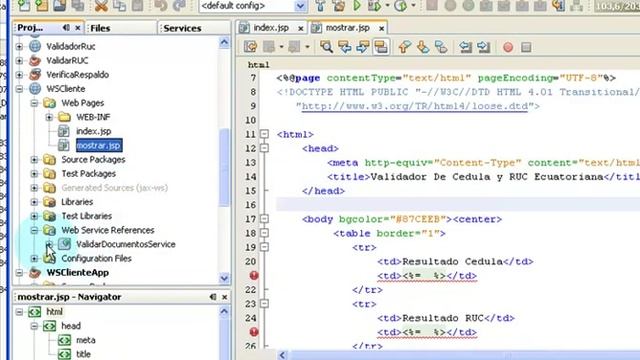This screenshot has width=640, height=360.
Task: Close the index.jsp editor tab
Action: (x=300, y=28)
